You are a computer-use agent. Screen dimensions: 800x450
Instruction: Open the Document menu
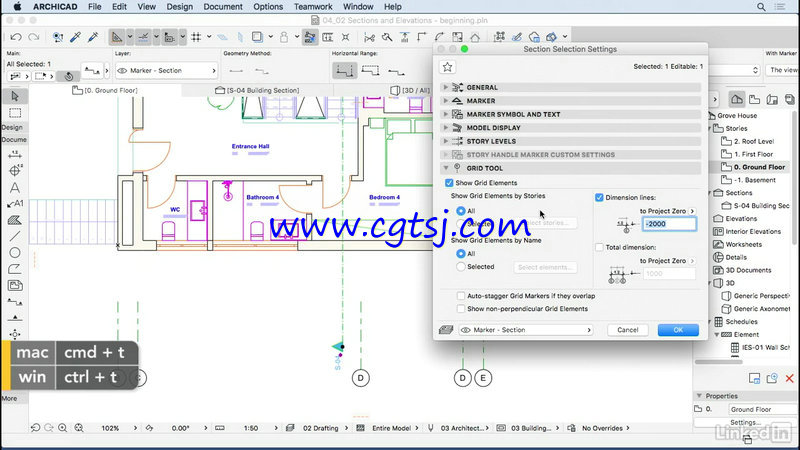point(223,7)
